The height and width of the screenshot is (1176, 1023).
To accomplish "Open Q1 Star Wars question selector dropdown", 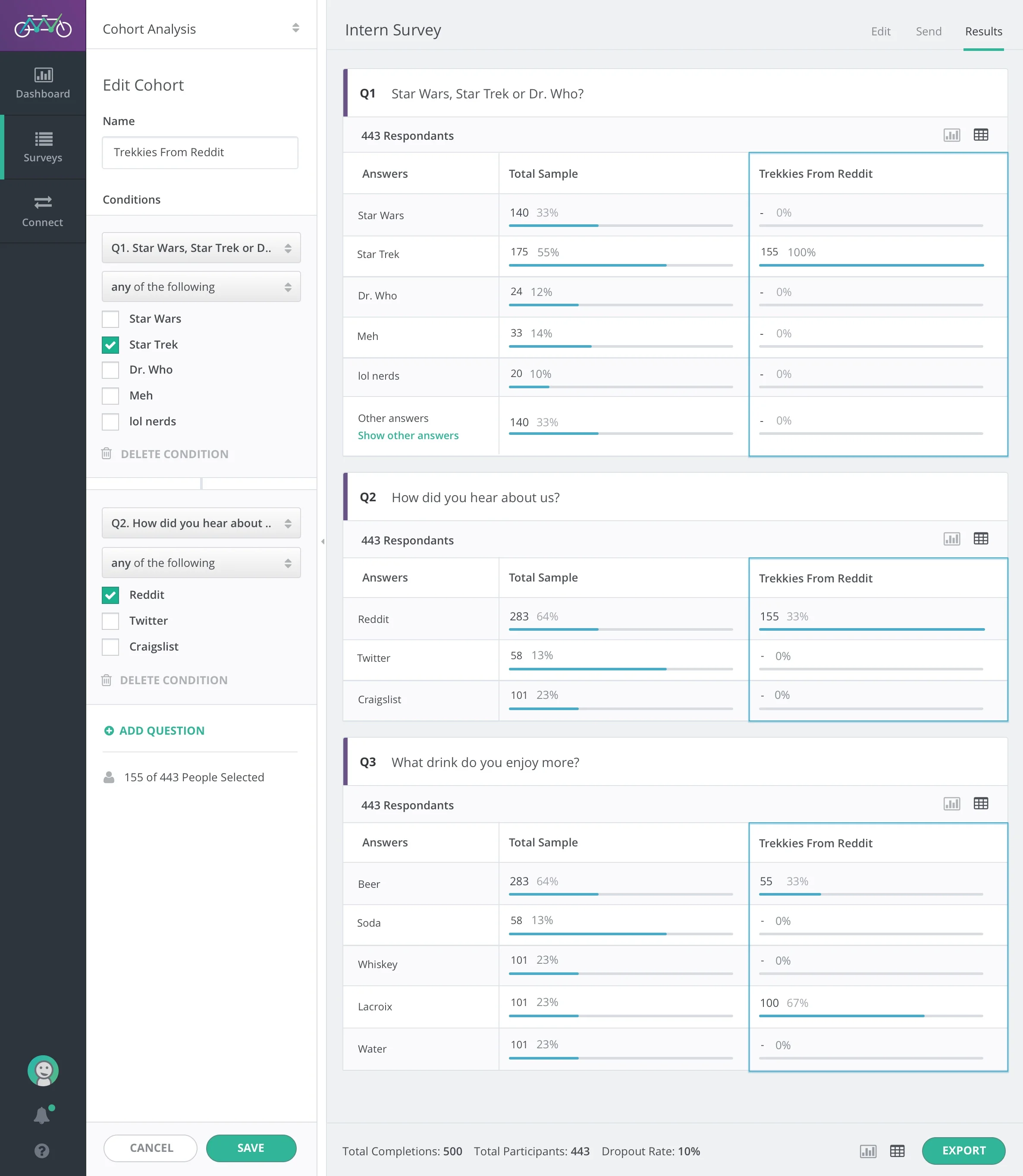I will (201, 248).
